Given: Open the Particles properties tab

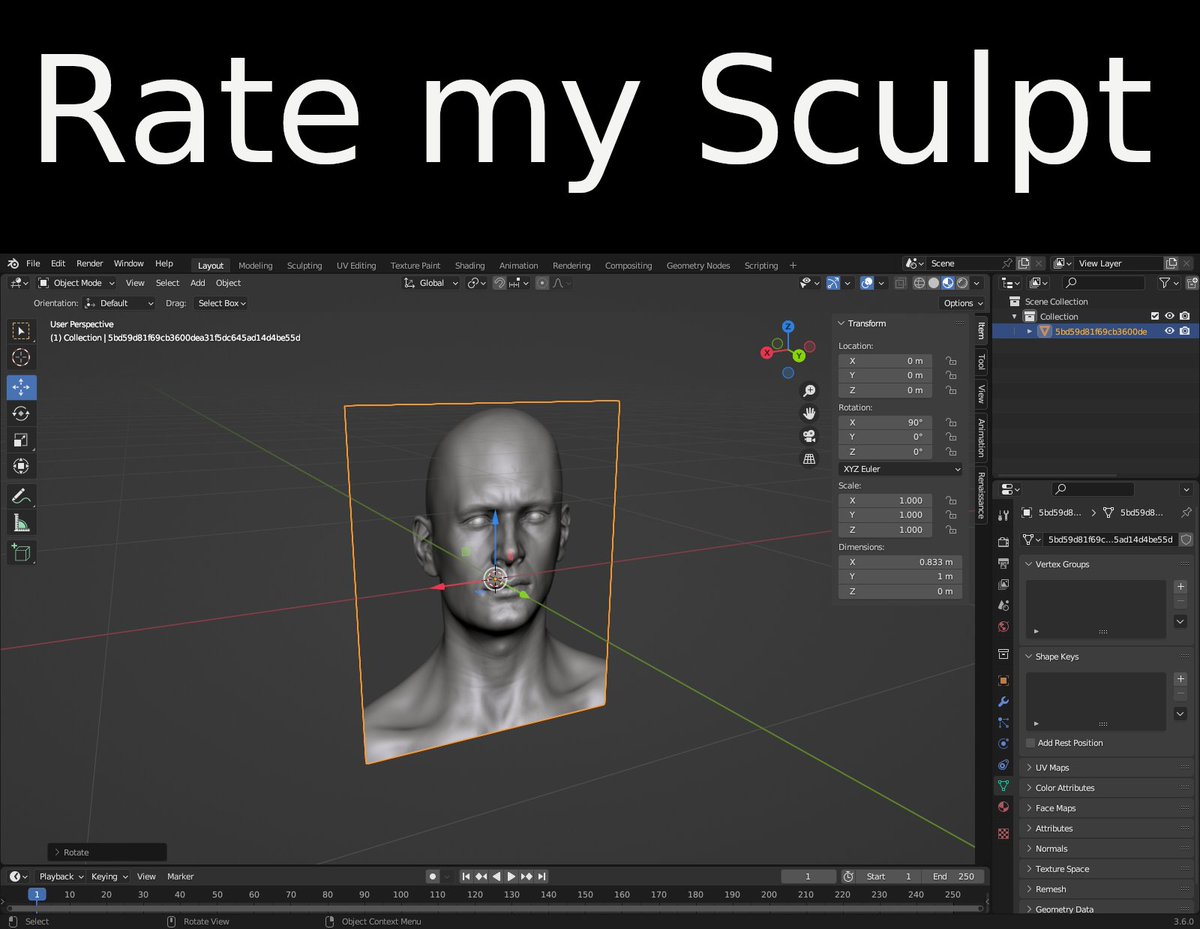Looking at the screenshot, I should pyautogui.click(x=1003, y=723).
